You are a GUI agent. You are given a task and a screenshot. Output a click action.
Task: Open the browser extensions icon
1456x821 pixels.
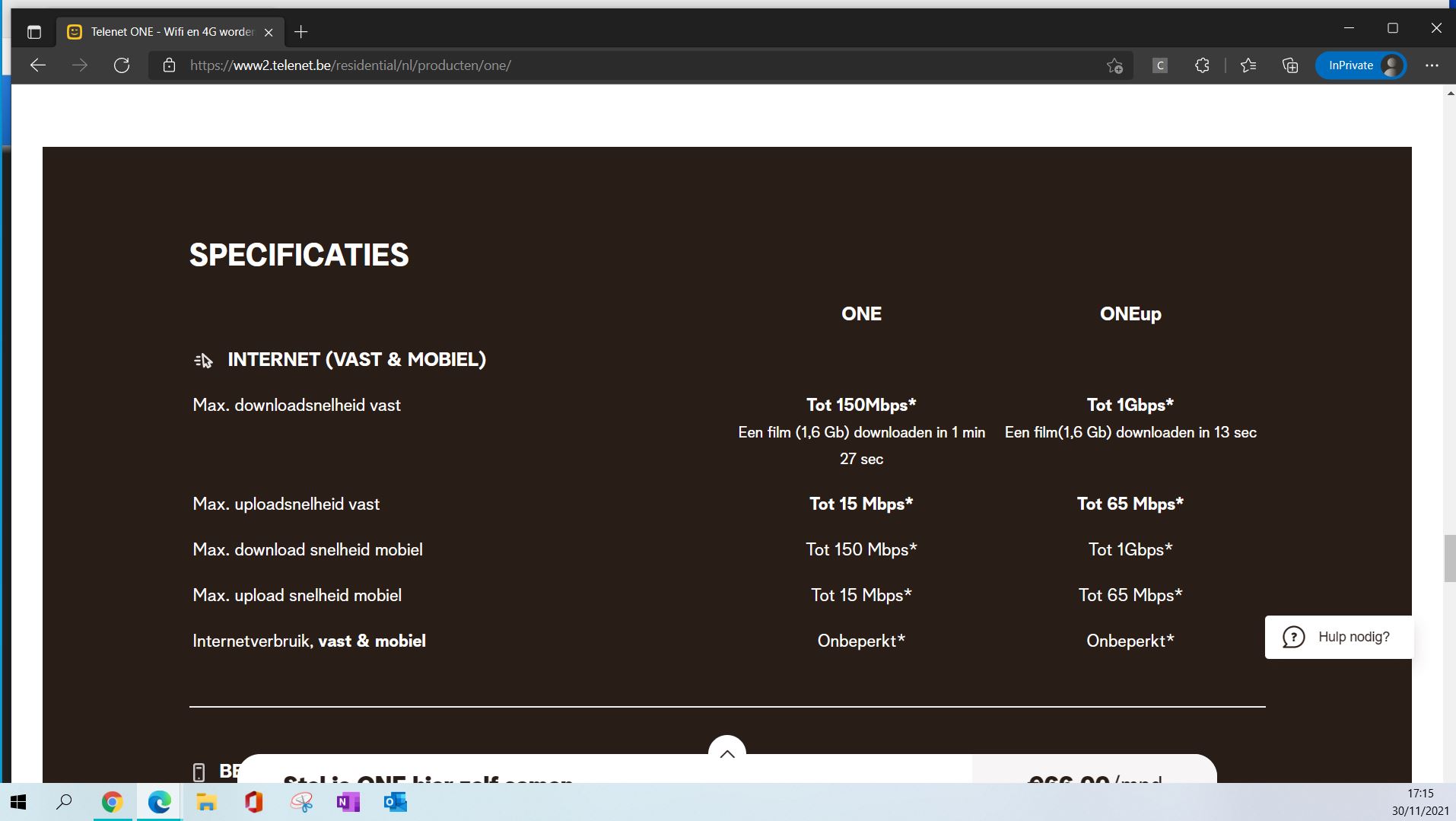(1202, 65)
